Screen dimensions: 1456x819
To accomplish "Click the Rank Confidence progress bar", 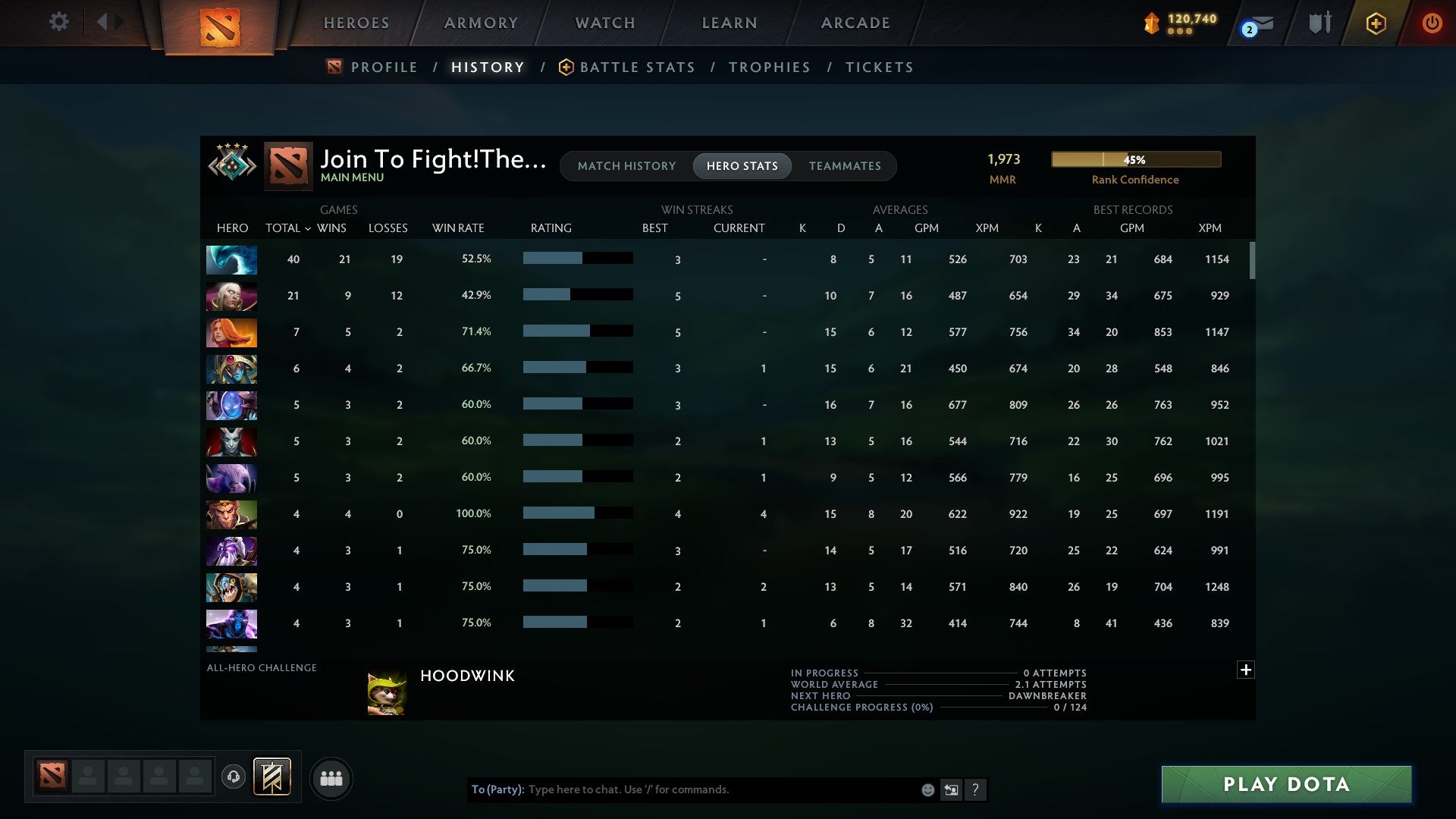I will click(x=1135, y=159).
